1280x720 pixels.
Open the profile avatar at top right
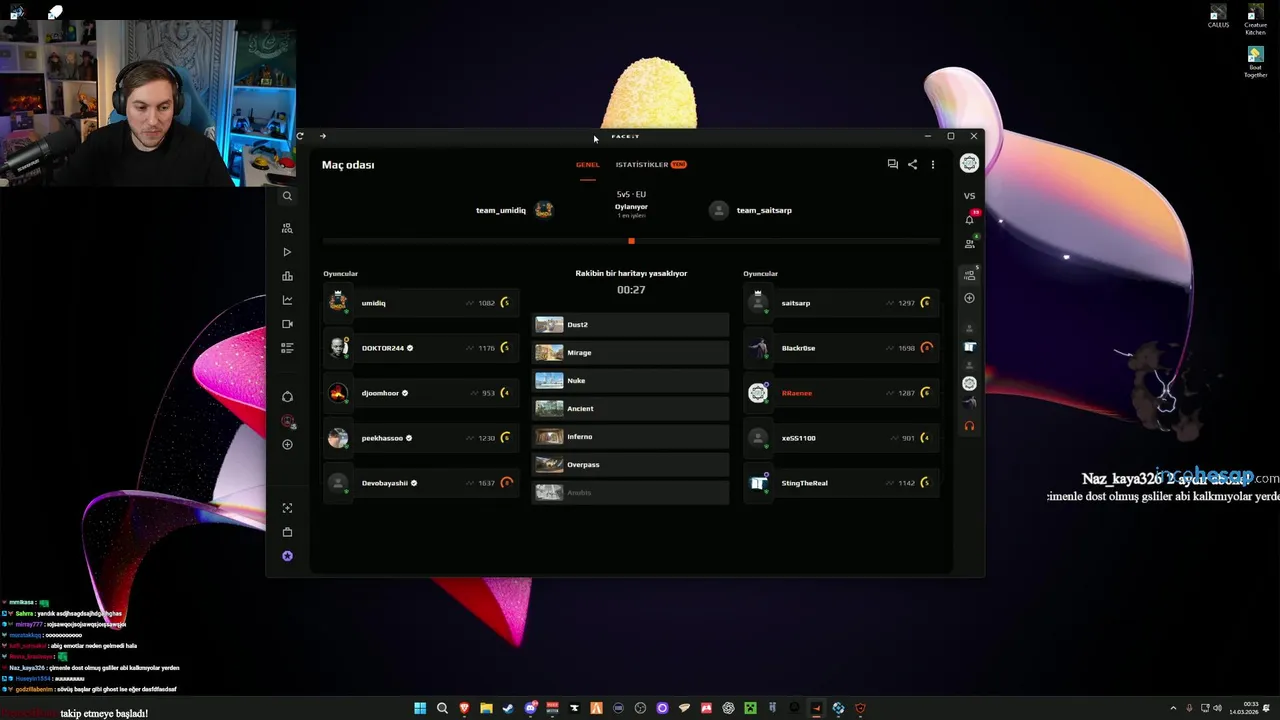click(969, 163)
